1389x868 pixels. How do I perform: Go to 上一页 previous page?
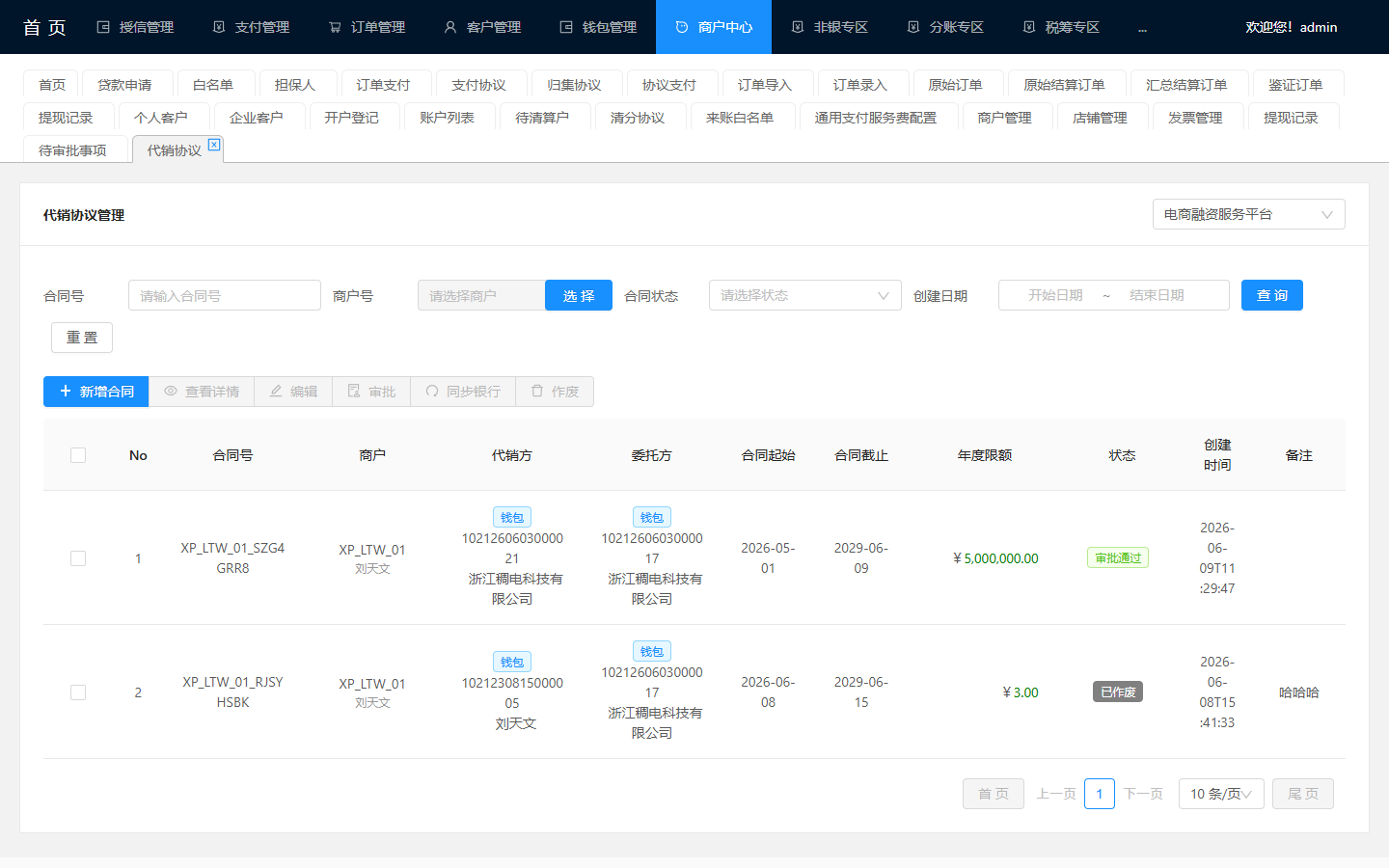tap(1056, 794)
